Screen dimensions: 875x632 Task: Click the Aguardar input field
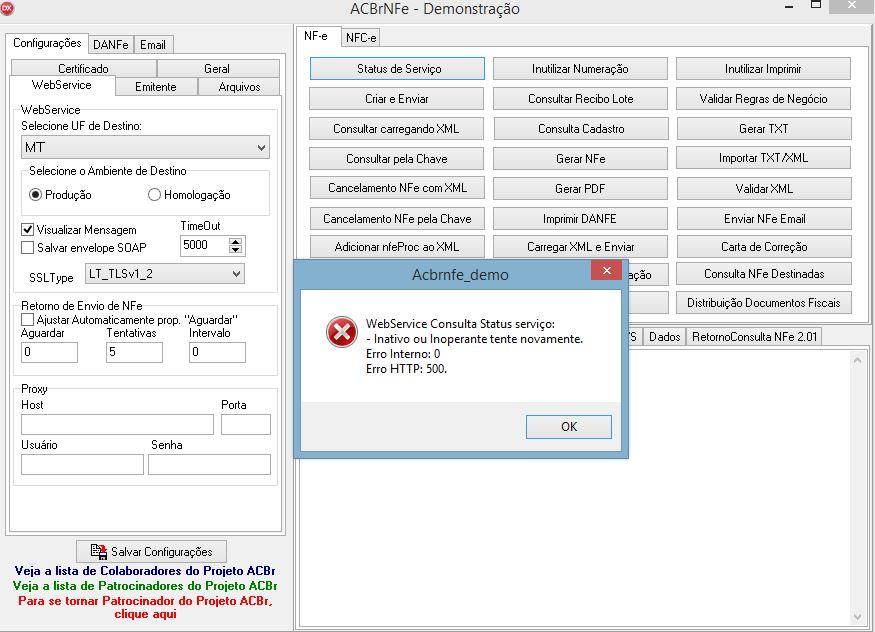[x=49, y=352]
